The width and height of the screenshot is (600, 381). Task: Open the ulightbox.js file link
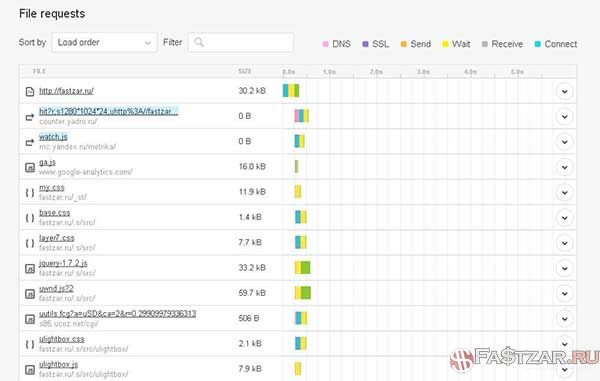pos(59,364)
